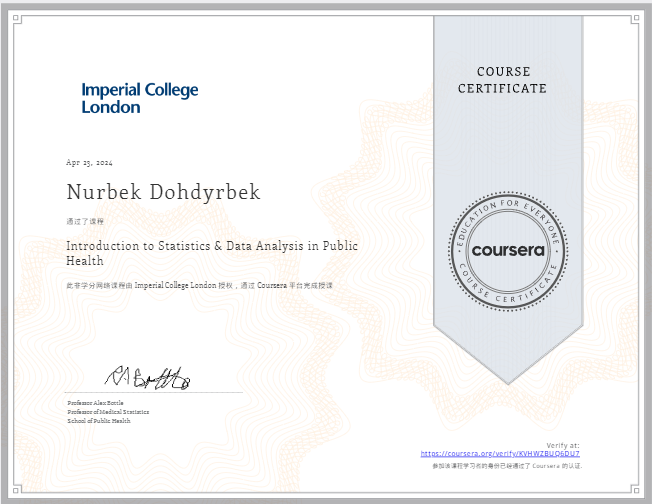652x504 pixels.
Task: Select the date text 'Apr 23, 2024'
Action: (x=89, y=163)
